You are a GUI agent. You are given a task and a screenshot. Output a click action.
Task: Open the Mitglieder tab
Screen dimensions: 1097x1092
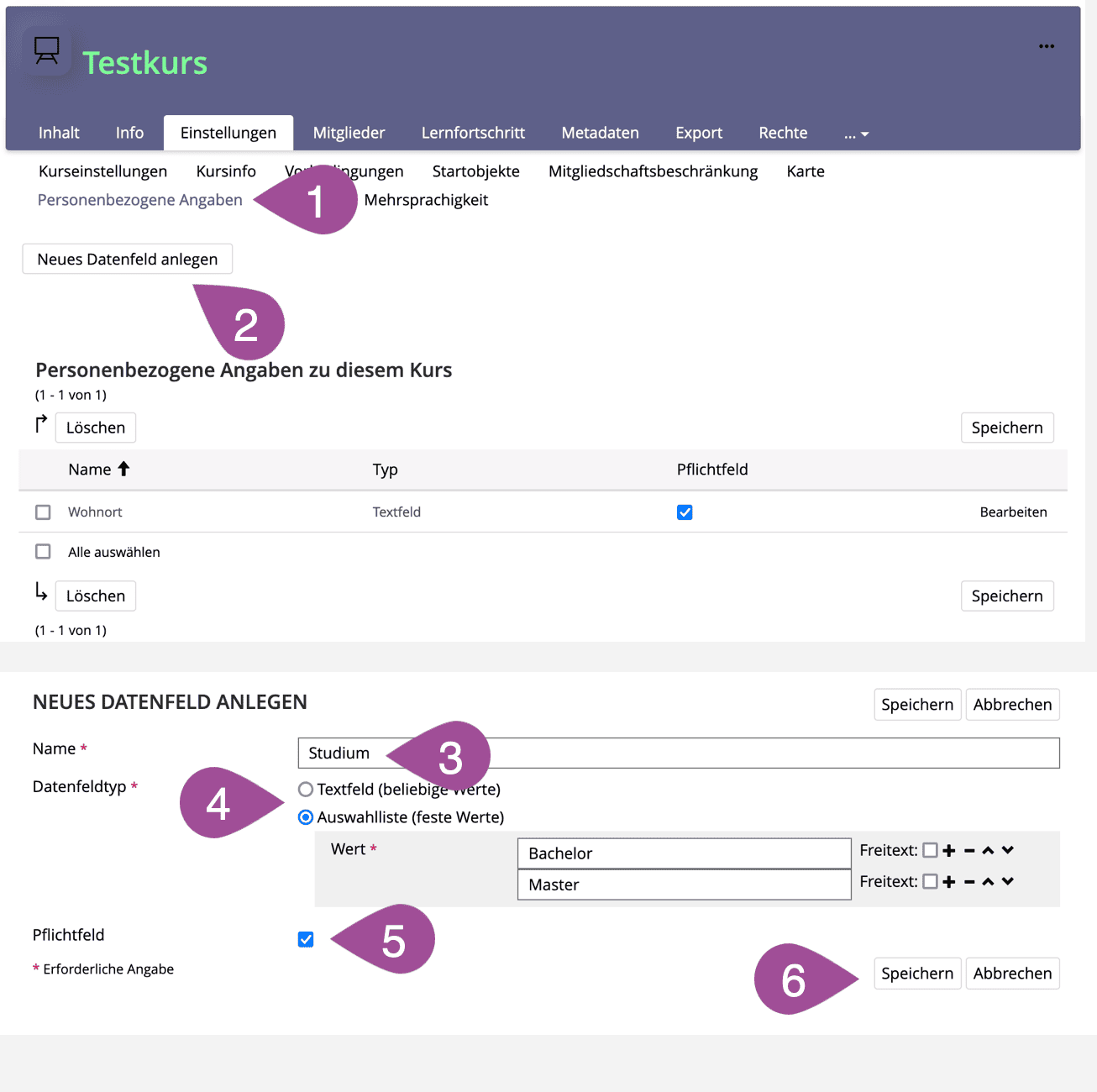tap(349, 133)
